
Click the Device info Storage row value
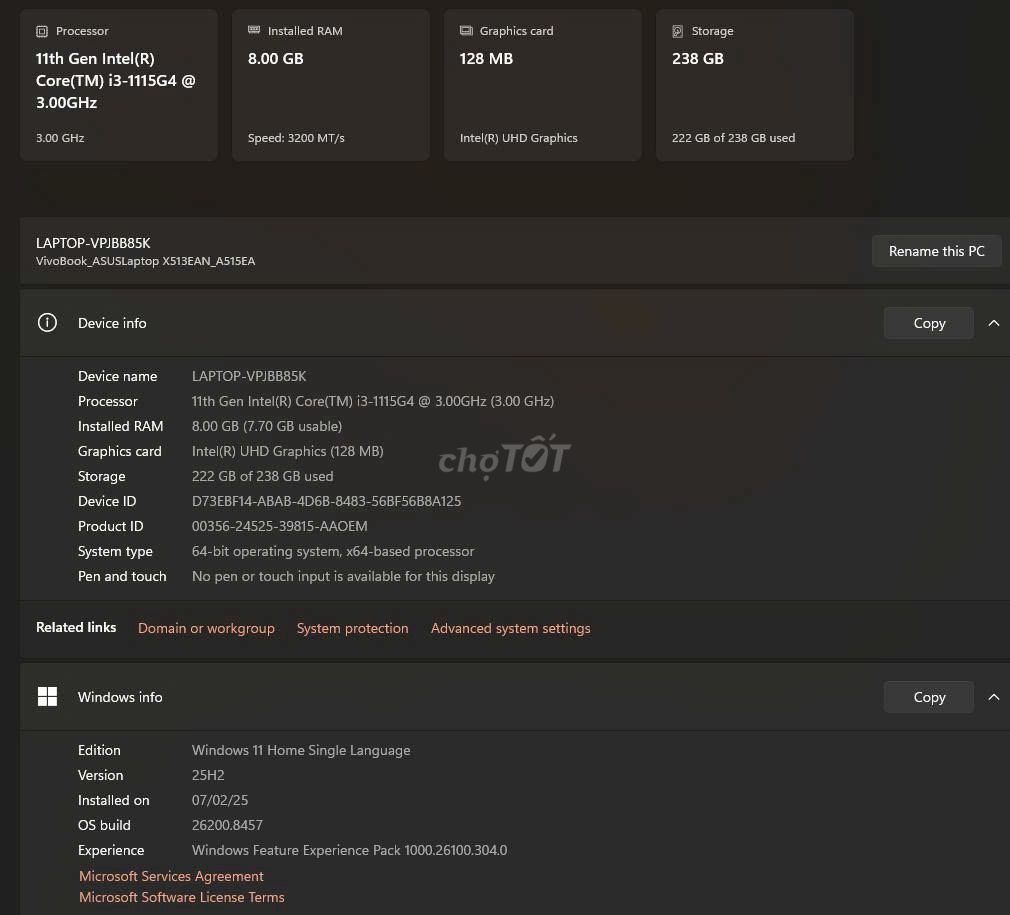tap(262, 476)
